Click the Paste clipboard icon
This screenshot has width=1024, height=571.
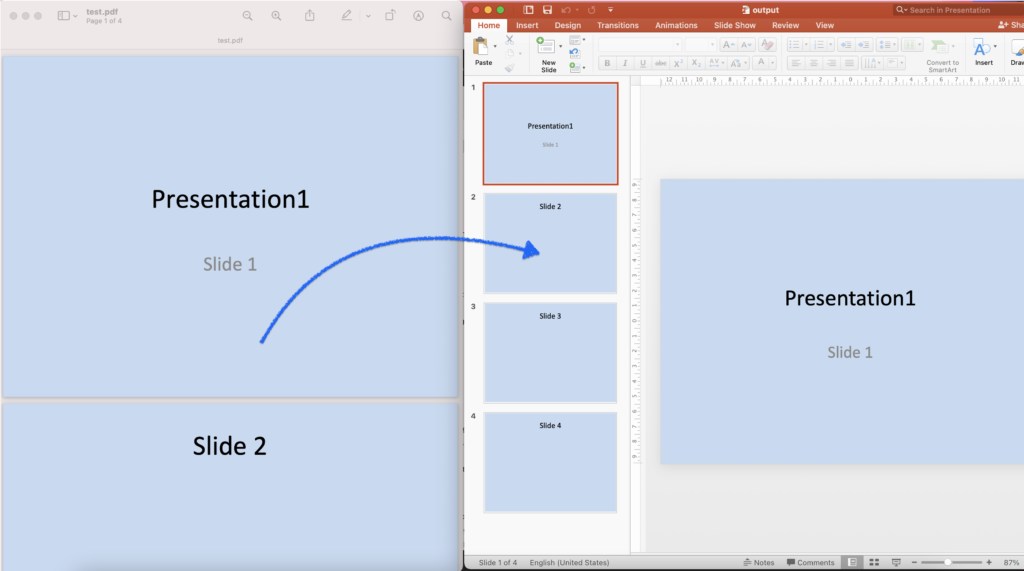(x=482, y=47)
